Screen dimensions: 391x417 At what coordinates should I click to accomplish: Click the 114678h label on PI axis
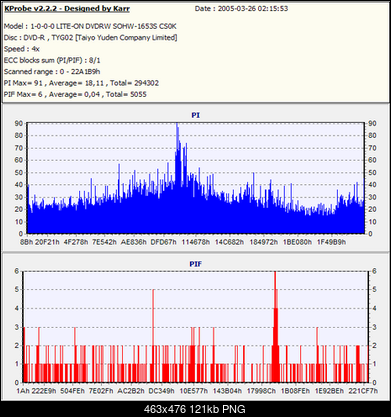tap(196, 242)
